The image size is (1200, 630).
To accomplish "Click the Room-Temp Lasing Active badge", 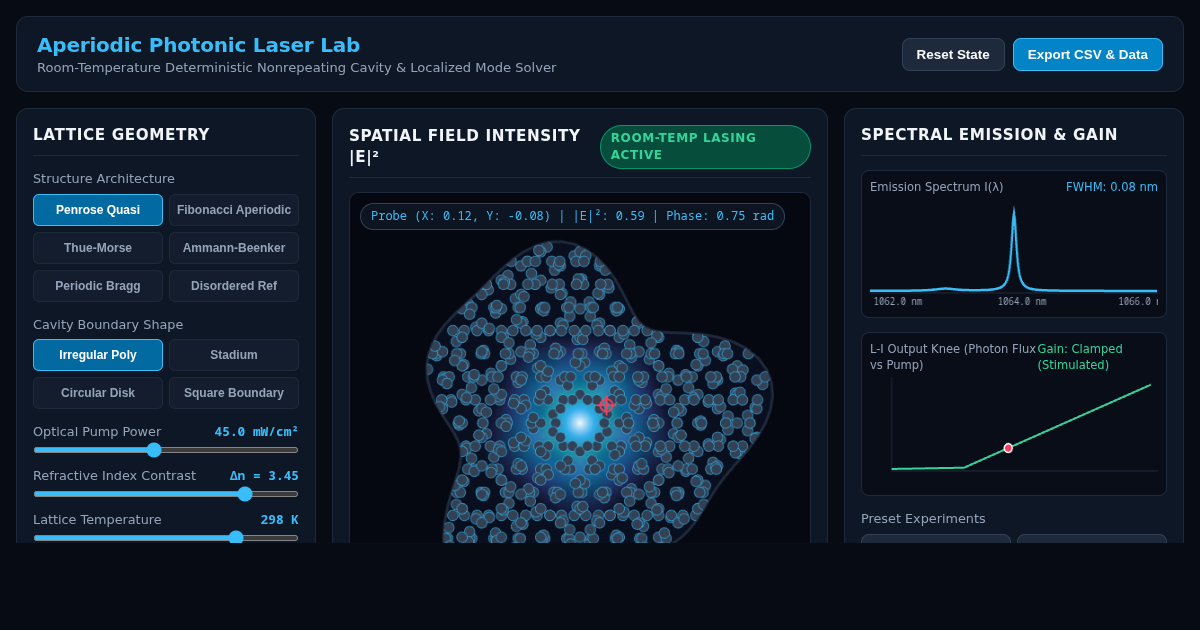I will coord(705,147).
